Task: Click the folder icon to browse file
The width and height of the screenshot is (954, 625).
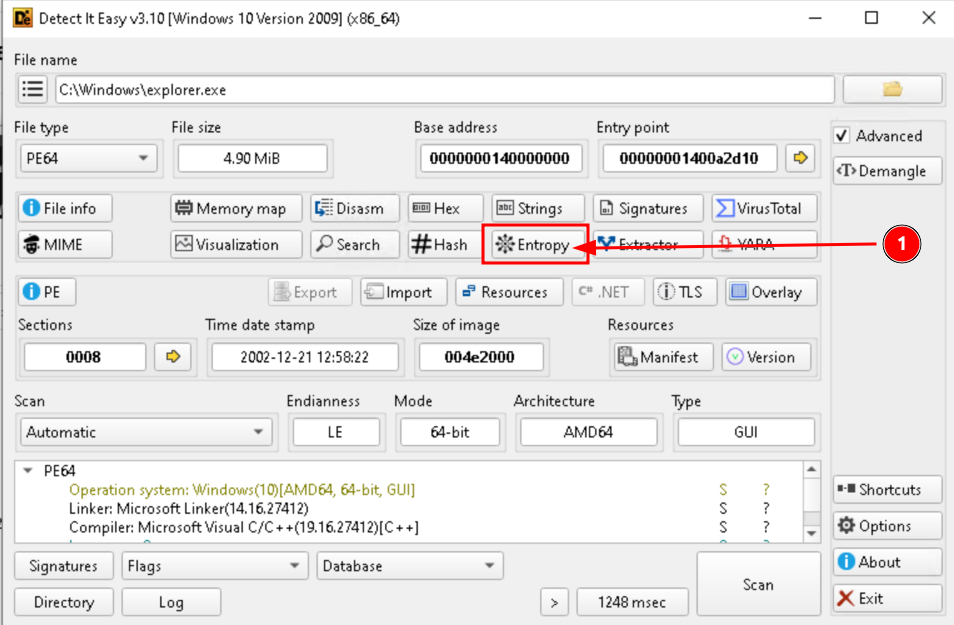Action: coord(892,90)
